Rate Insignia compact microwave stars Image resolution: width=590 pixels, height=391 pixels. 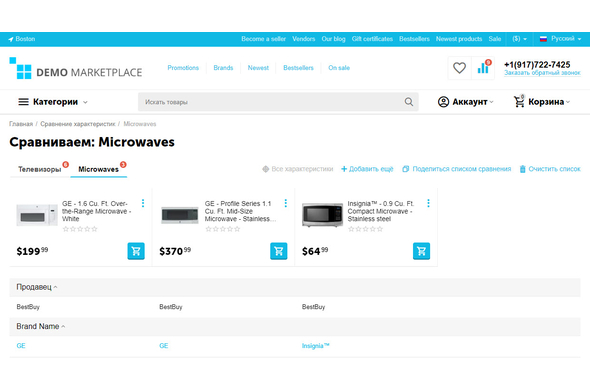pos(365,229)
